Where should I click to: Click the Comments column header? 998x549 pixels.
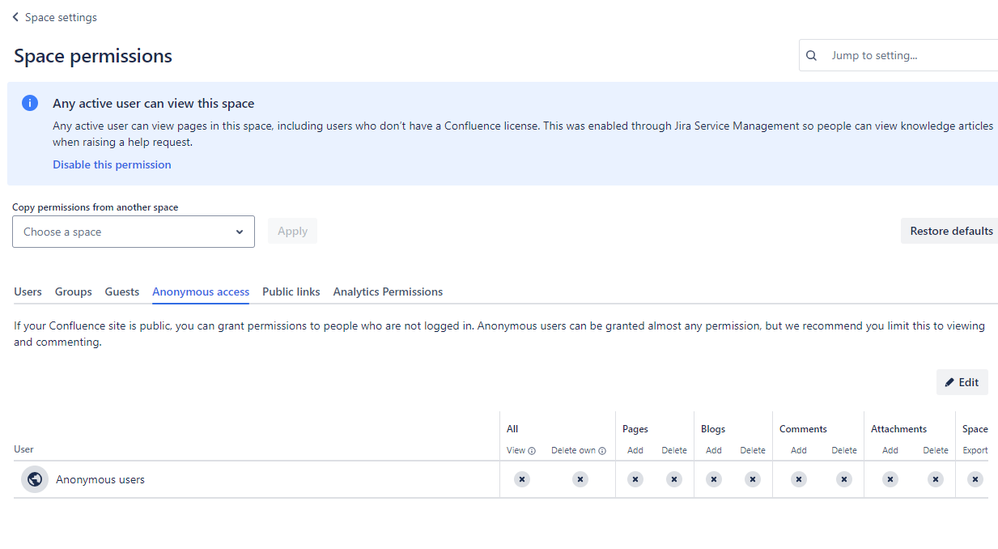[x=803, y=429]
